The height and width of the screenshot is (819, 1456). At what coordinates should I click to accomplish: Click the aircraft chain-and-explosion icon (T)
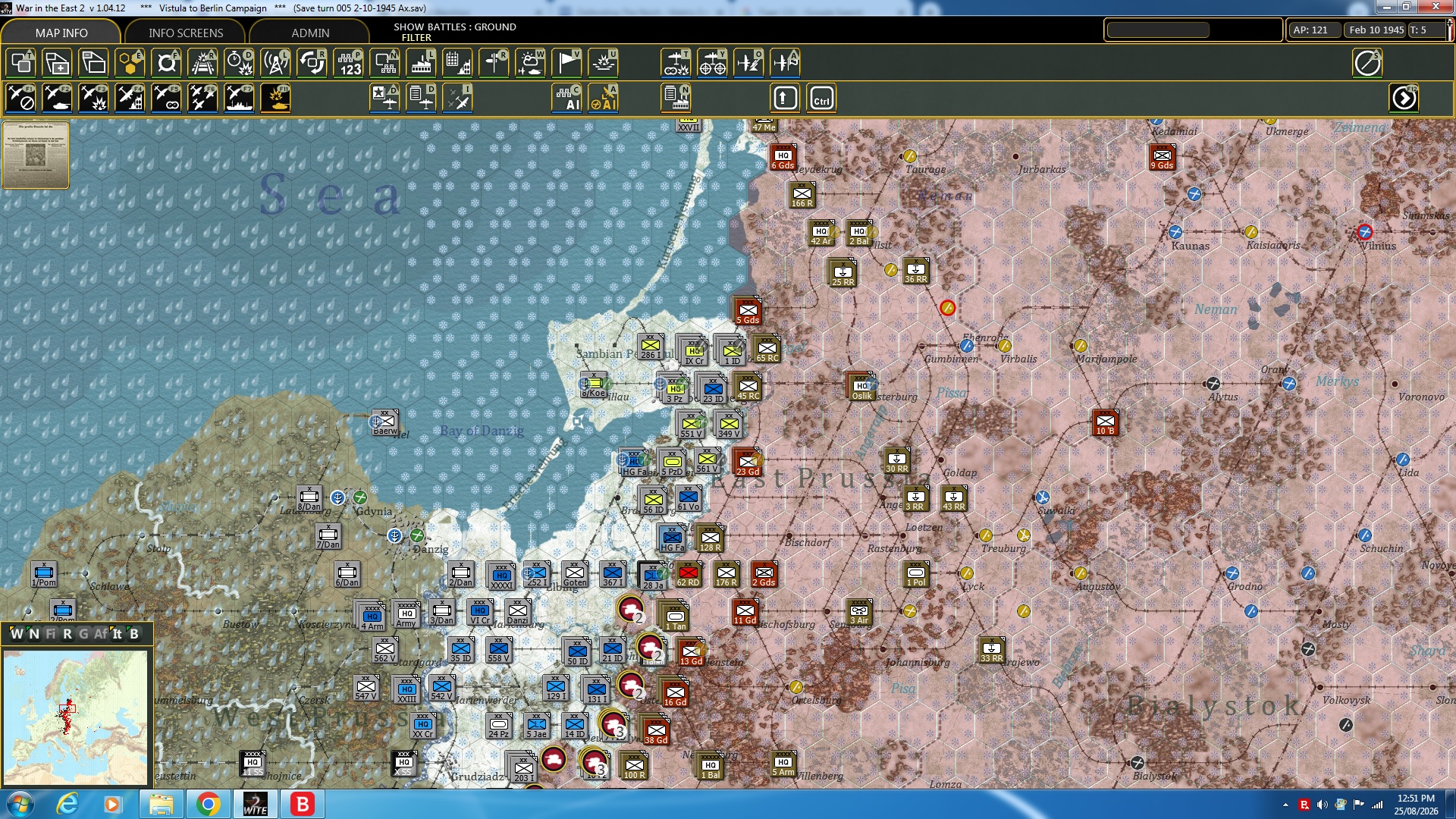point(676,63)
